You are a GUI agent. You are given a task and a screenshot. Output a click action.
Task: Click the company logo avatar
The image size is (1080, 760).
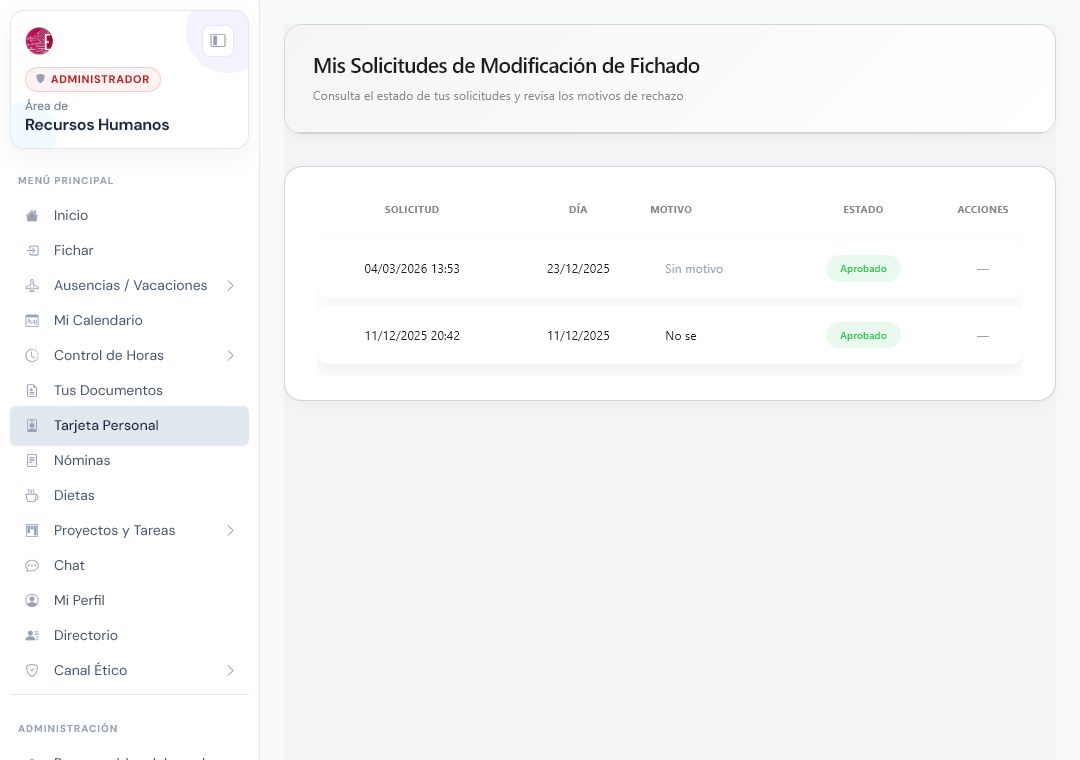tap(39, 41)
